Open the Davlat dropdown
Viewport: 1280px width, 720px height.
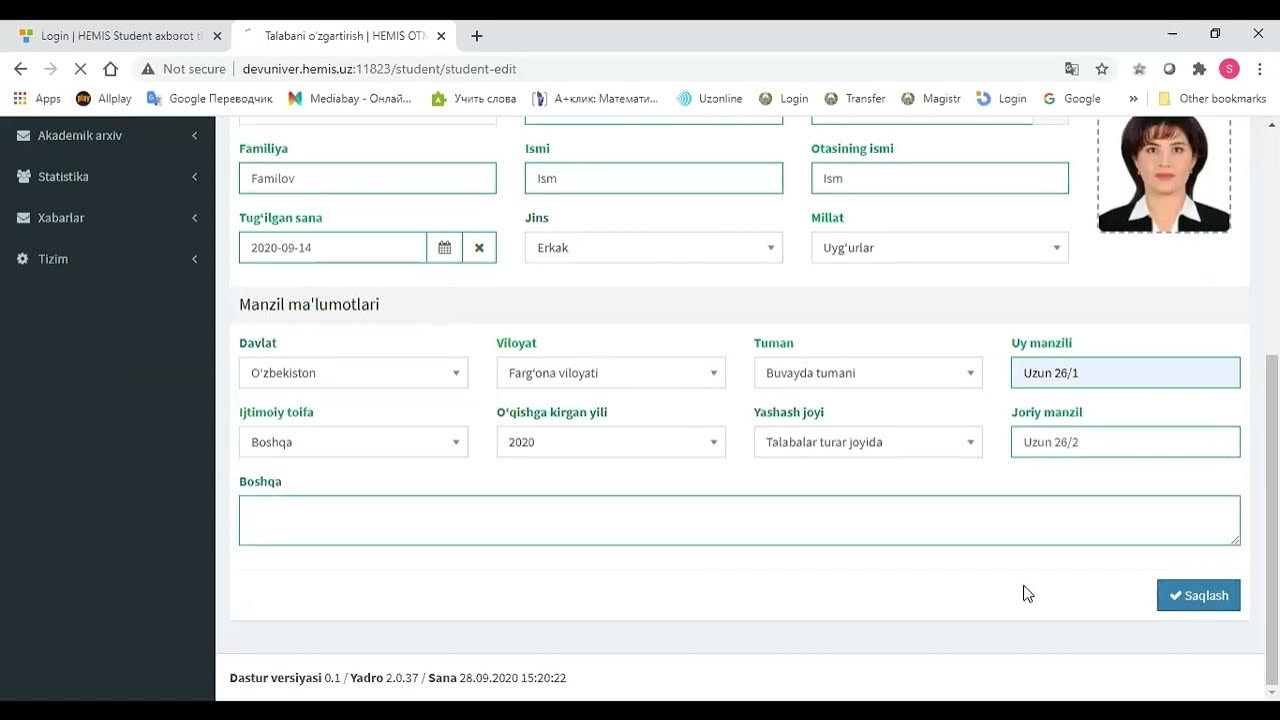pyautogui.click(x=353, y=373)
